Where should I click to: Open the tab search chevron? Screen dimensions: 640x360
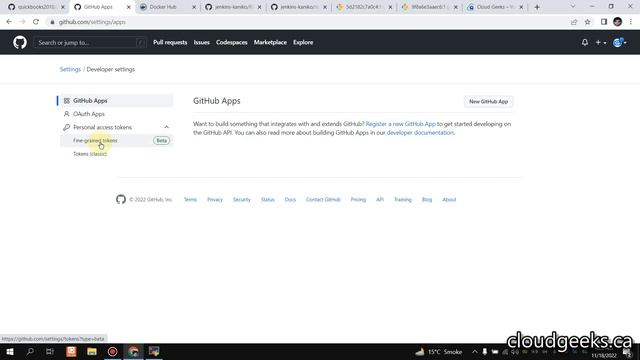[x=573, y=7]
